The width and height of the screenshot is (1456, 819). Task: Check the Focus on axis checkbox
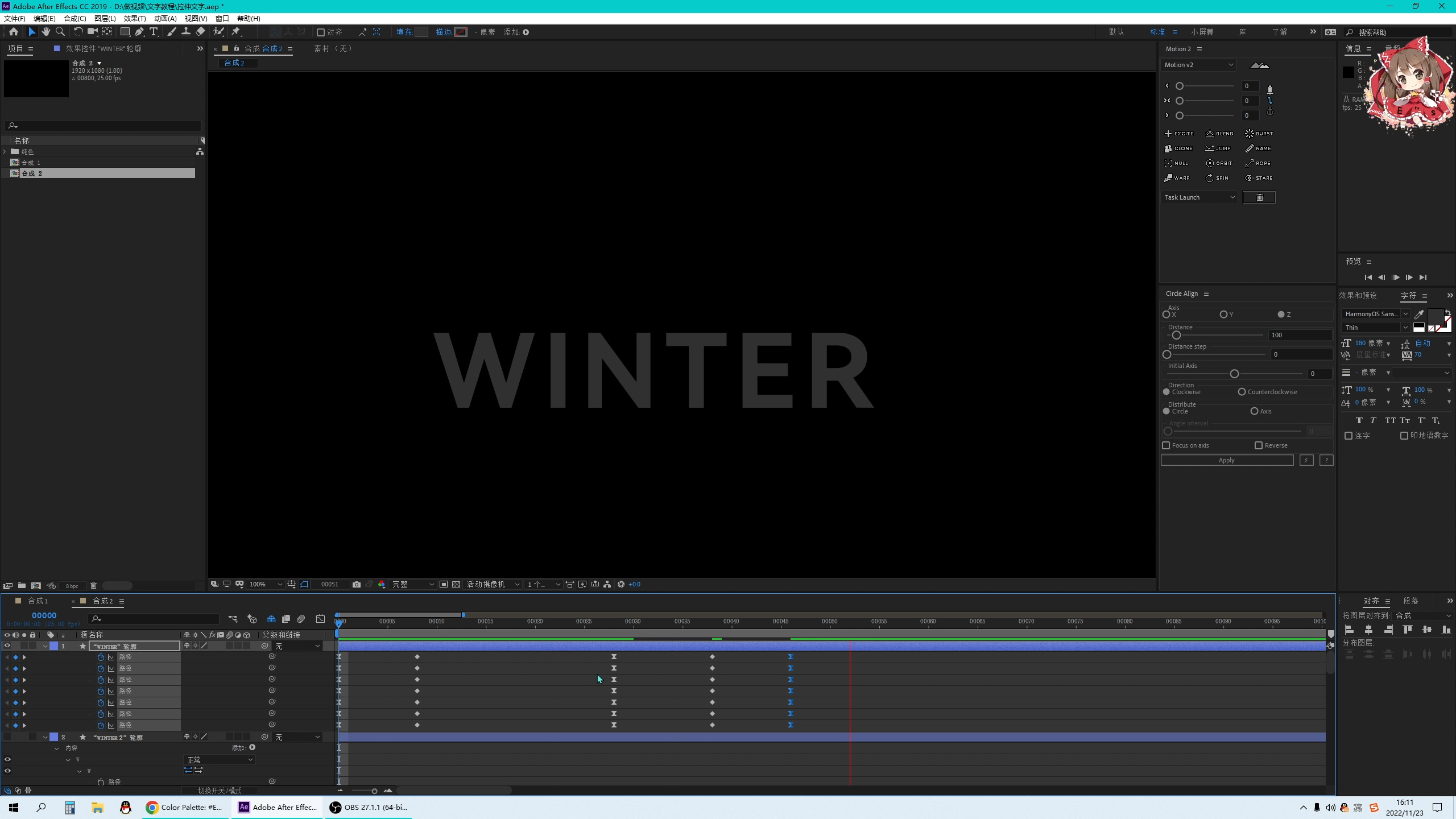[1166, 445]
